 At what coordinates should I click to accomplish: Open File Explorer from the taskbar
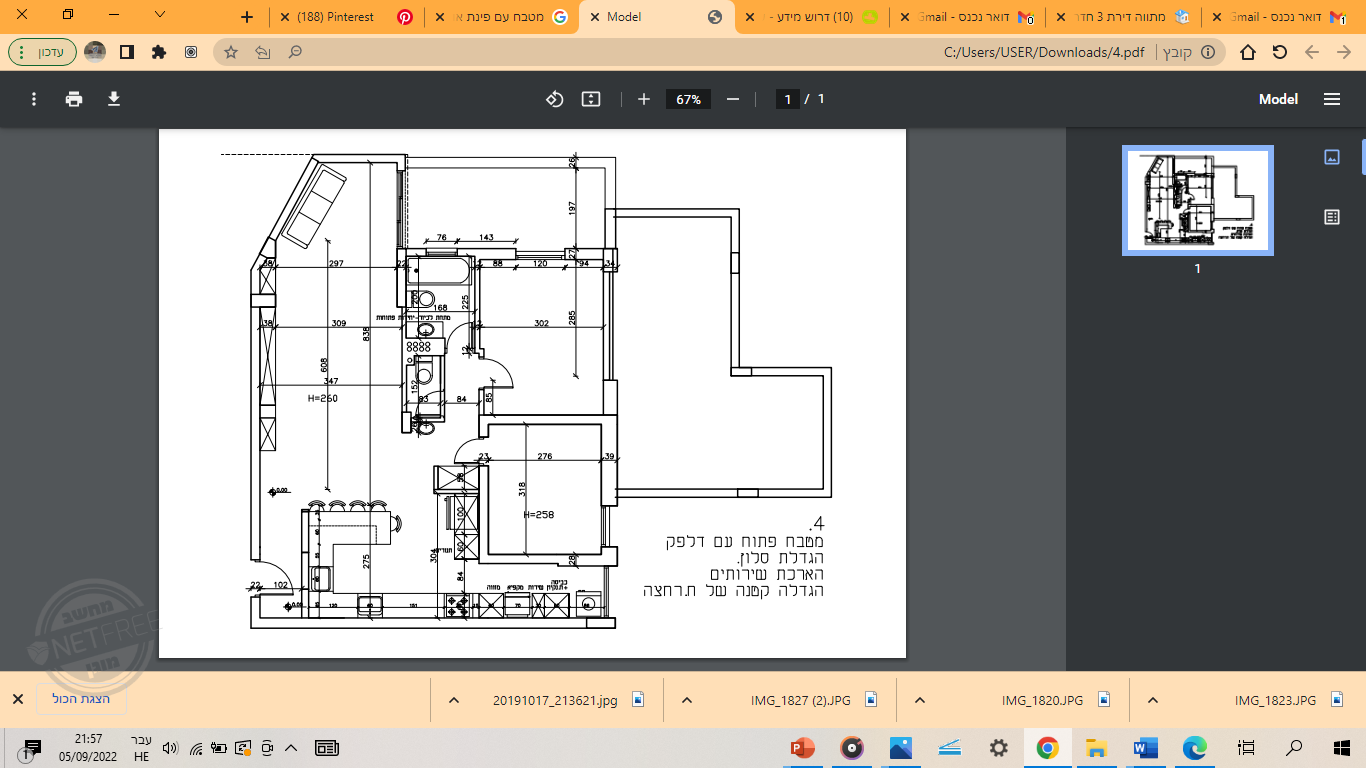click(x=1097, y=748)
